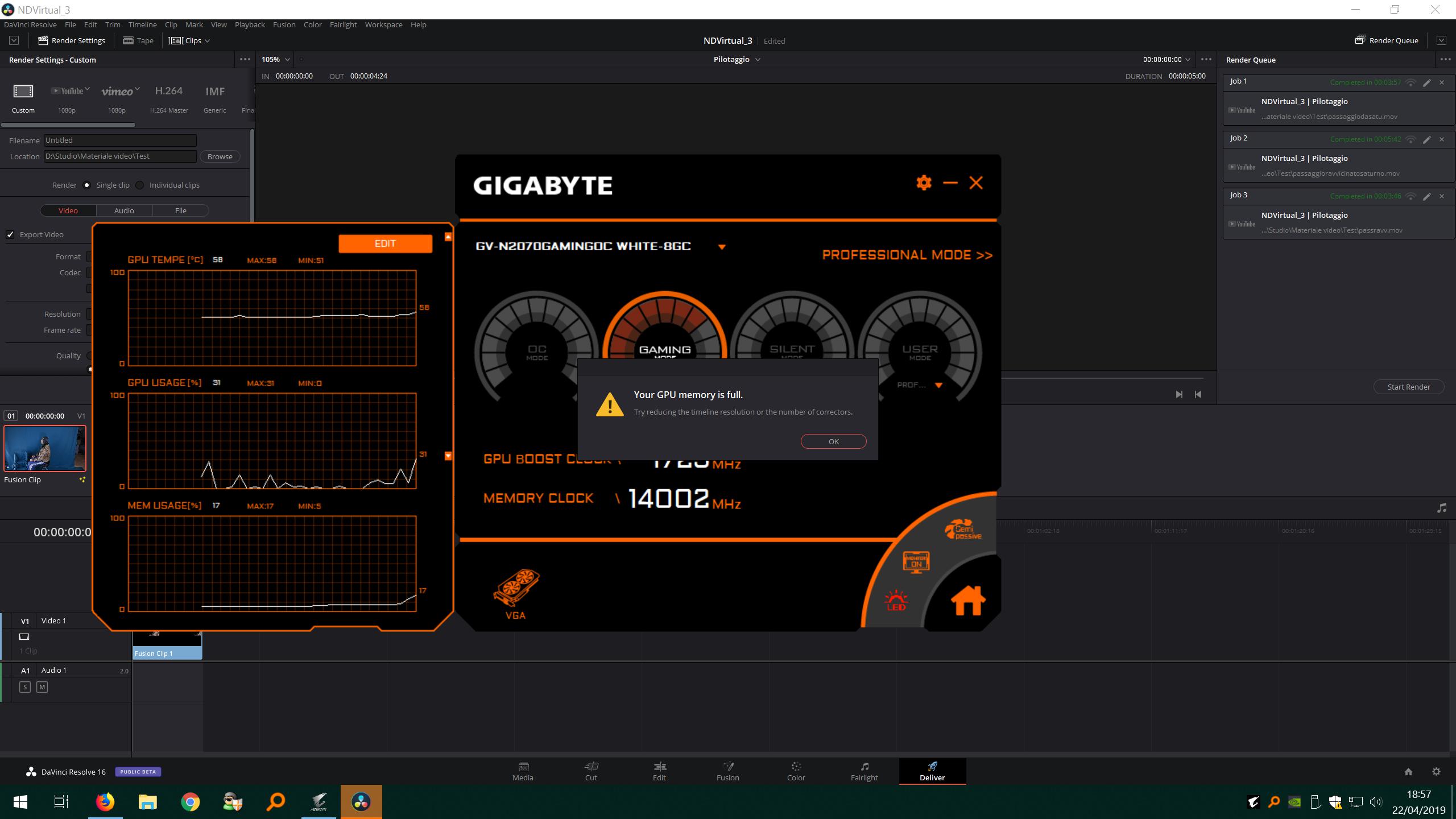
Task: Open the Media page
Action: click(x=523, y=771)
